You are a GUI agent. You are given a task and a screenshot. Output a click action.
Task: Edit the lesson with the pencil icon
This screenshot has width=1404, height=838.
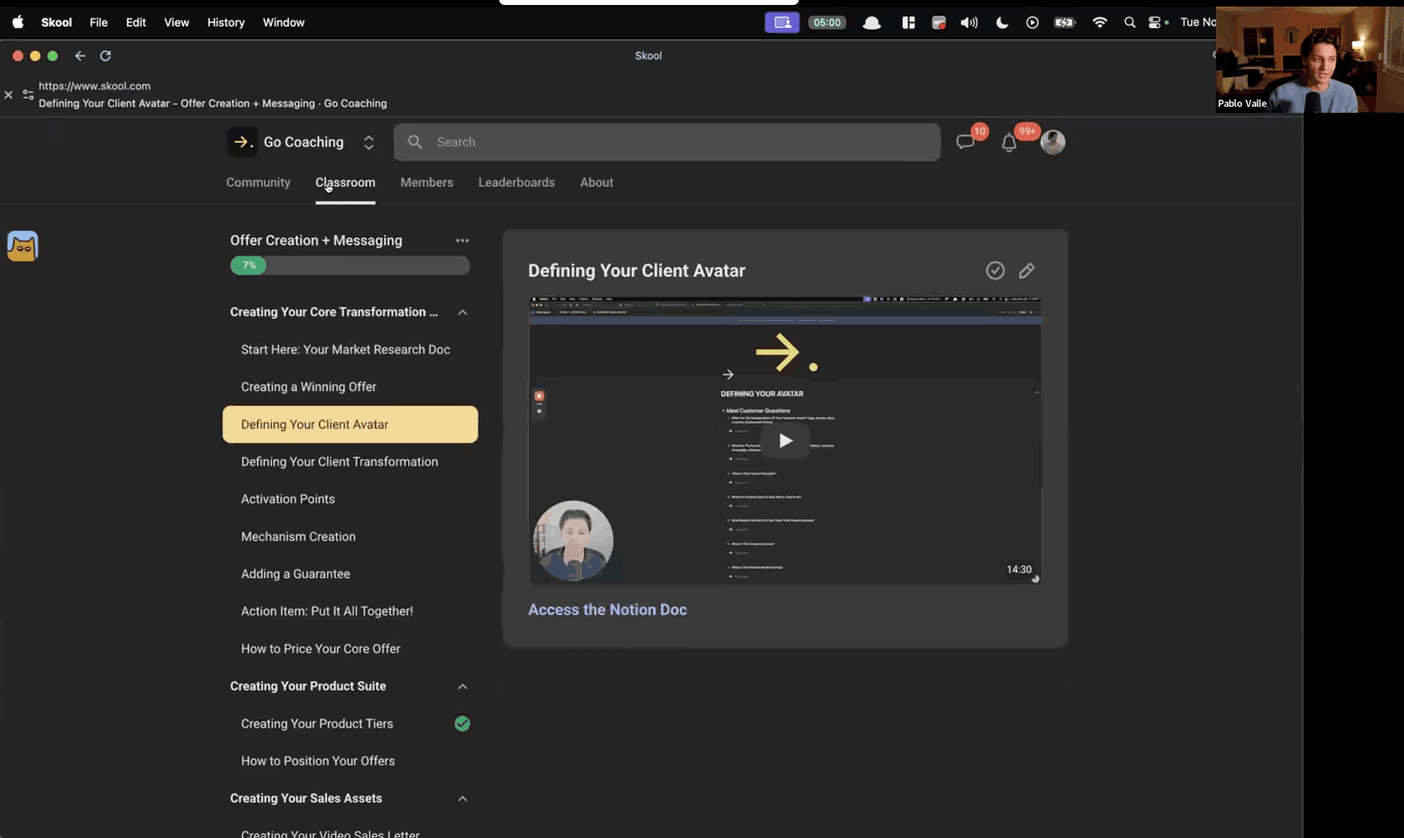click(x=1026, y=270)
